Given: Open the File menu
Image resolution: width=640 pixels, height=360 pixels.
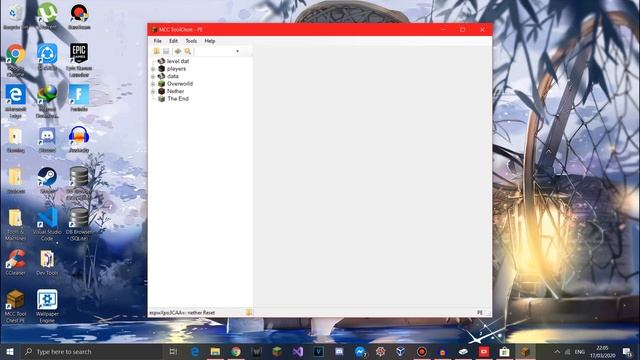Looking at the screenshot, I should [158, 41].
